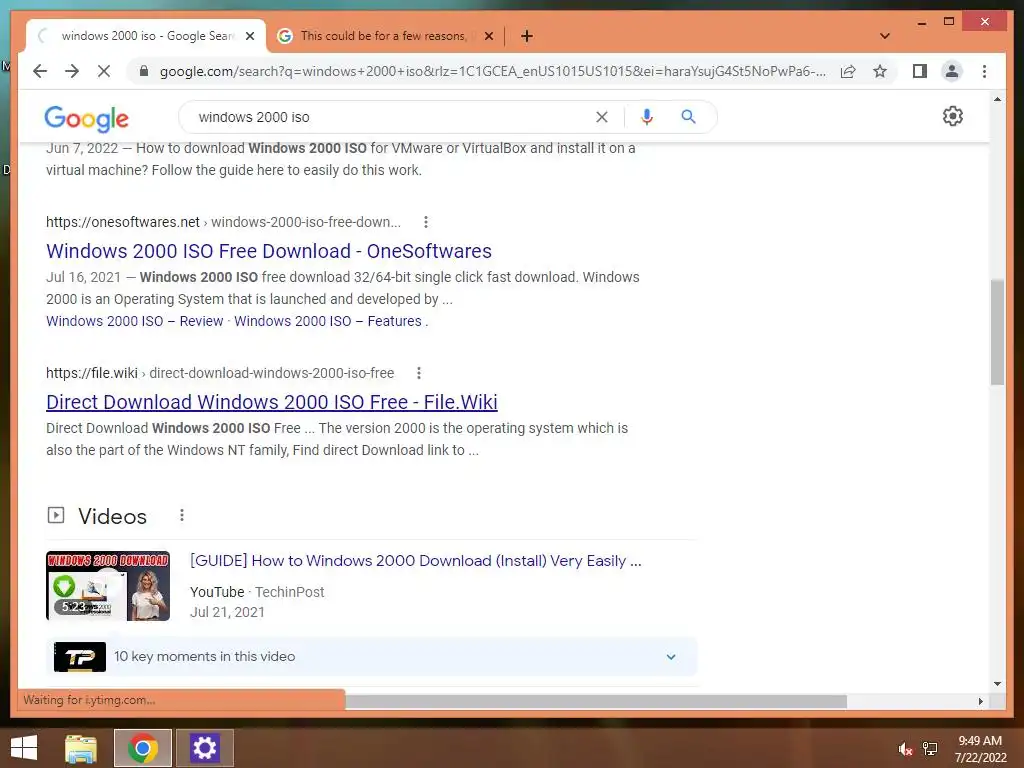This screenshot has height=768, width=1024.
Task: Open the Windows 2000 Download video thumbnail
Action: tap(108, 586)
